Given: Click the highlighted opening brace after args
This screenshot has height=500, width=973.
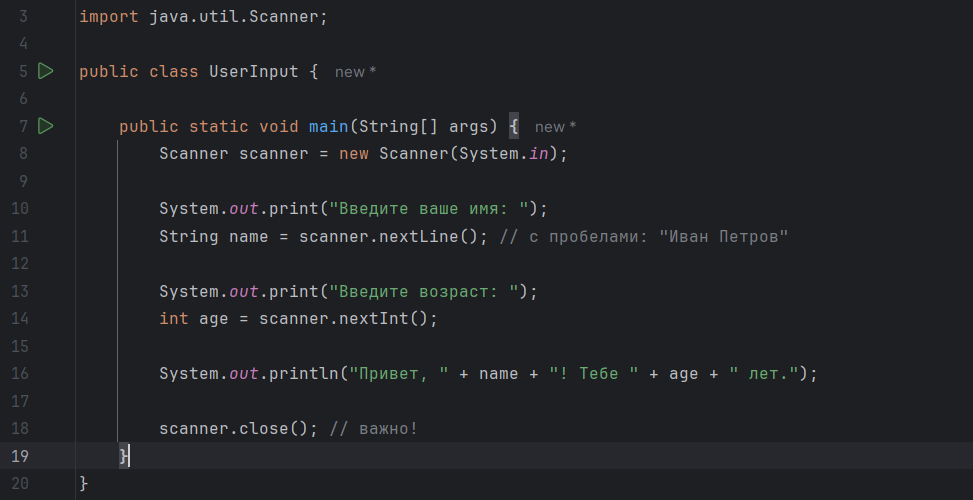Looking at the screenshot, I should (514, 127).
